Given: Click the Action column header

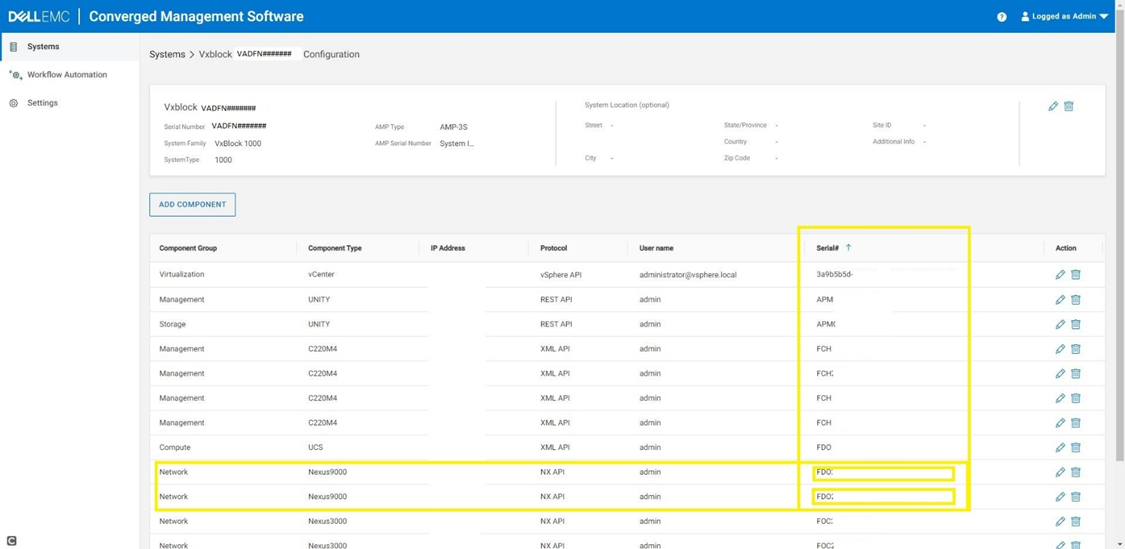Looking at the screenshot, I should point(1065,248).
